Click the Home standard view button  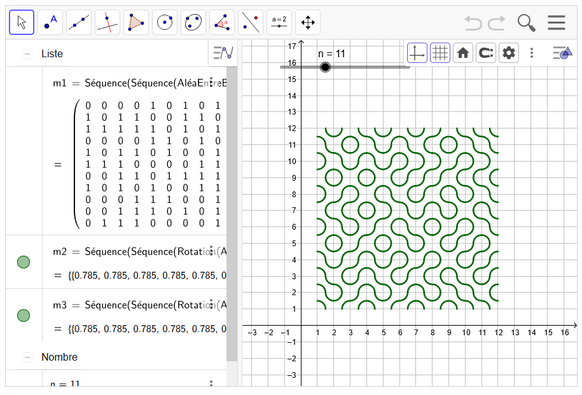463,53
